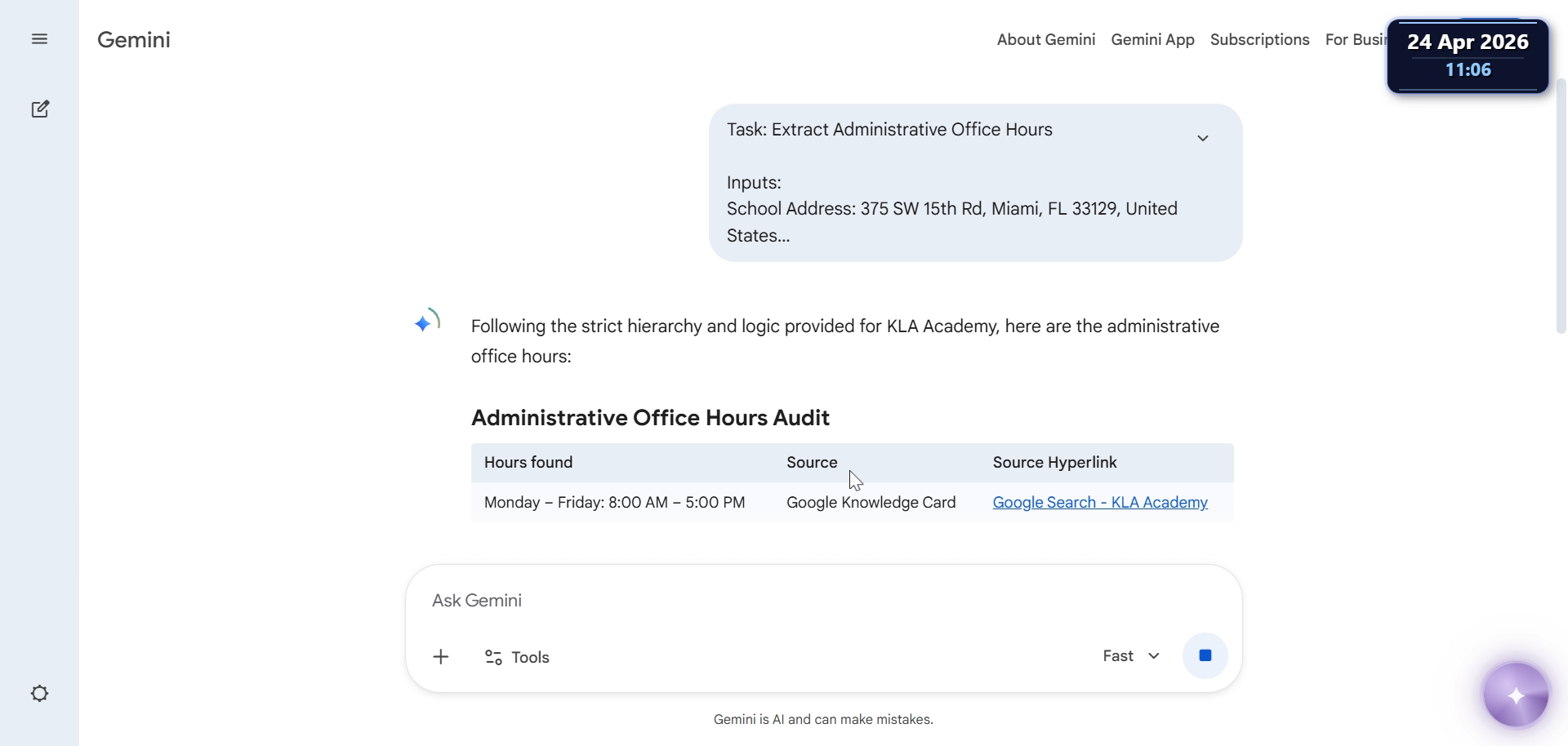Open the Tools options
Screen dimensions: 1568x746
(x=517, y=657)
